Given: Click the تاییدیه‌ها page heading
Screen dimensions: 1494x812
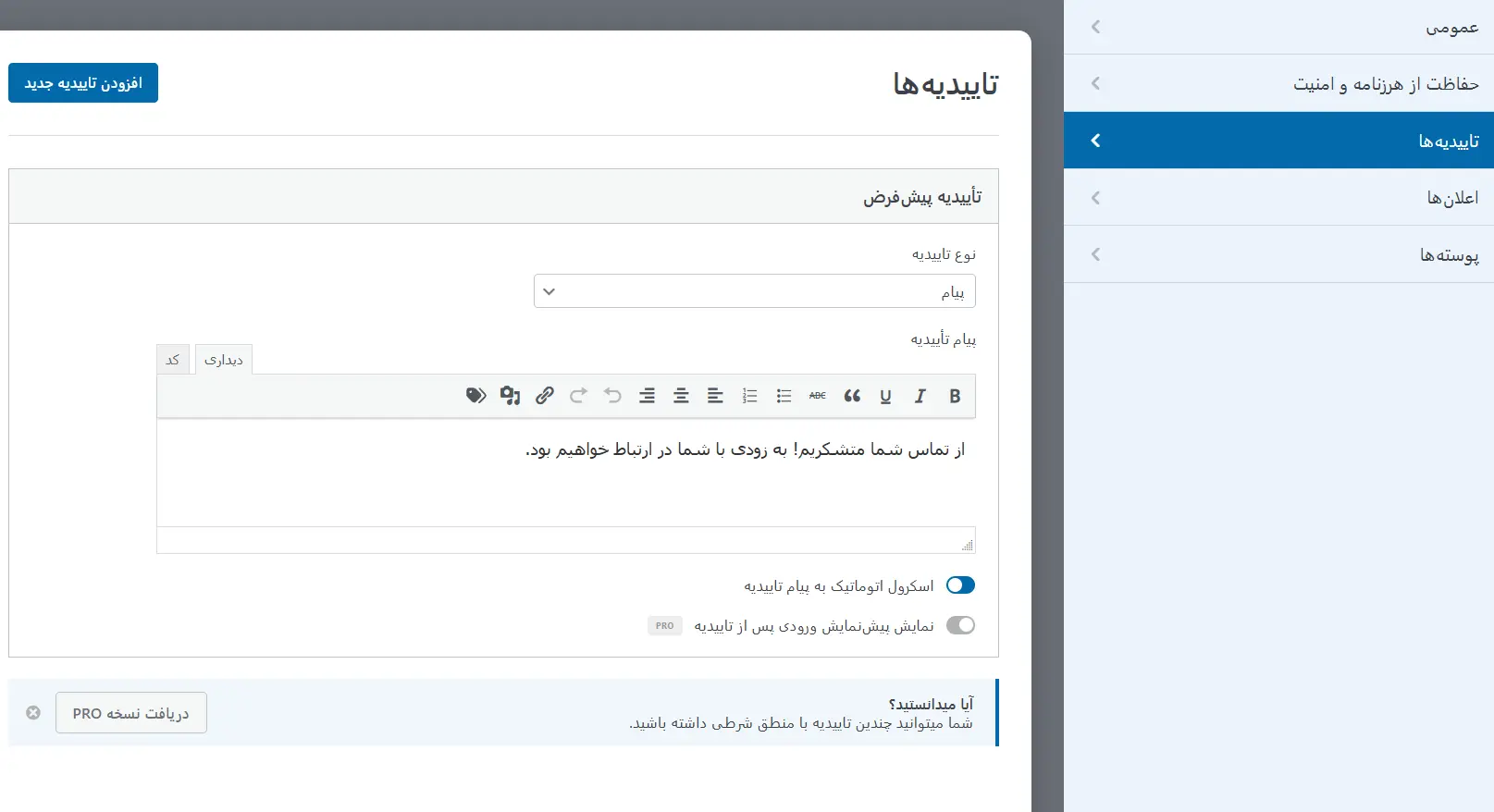Looking at the screenshot, I should pyautogui.click(x=945, y=84).
